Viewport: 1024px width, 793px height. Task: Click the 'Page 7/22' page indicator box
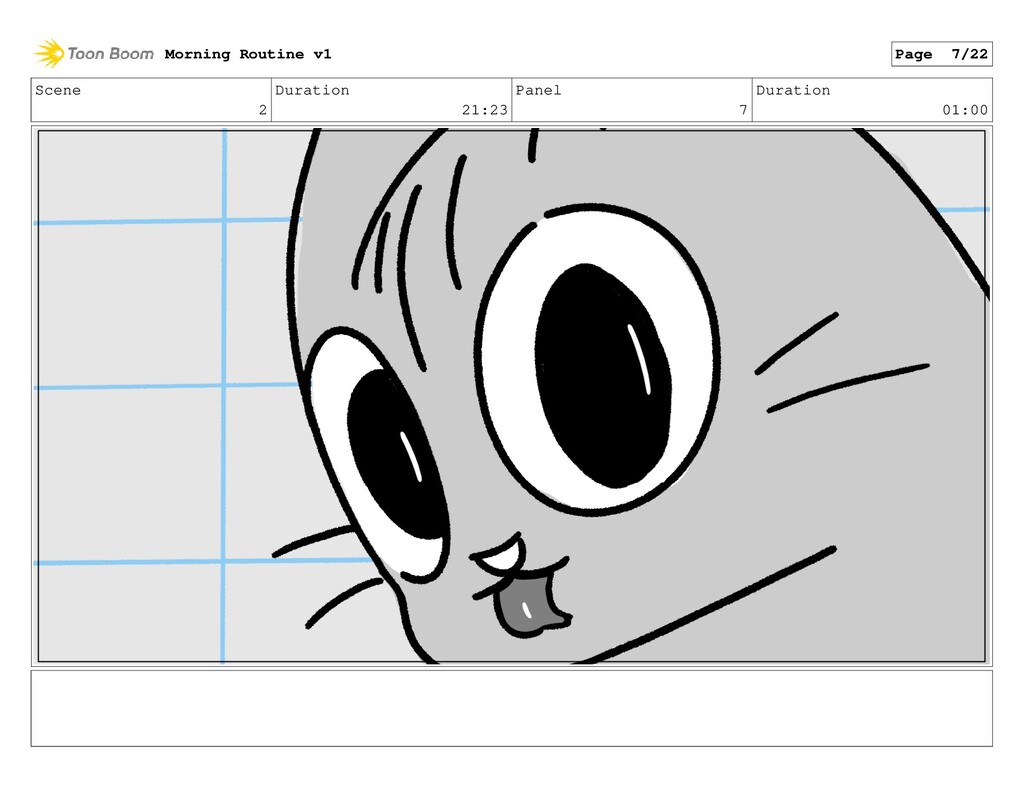click(941, 54)
